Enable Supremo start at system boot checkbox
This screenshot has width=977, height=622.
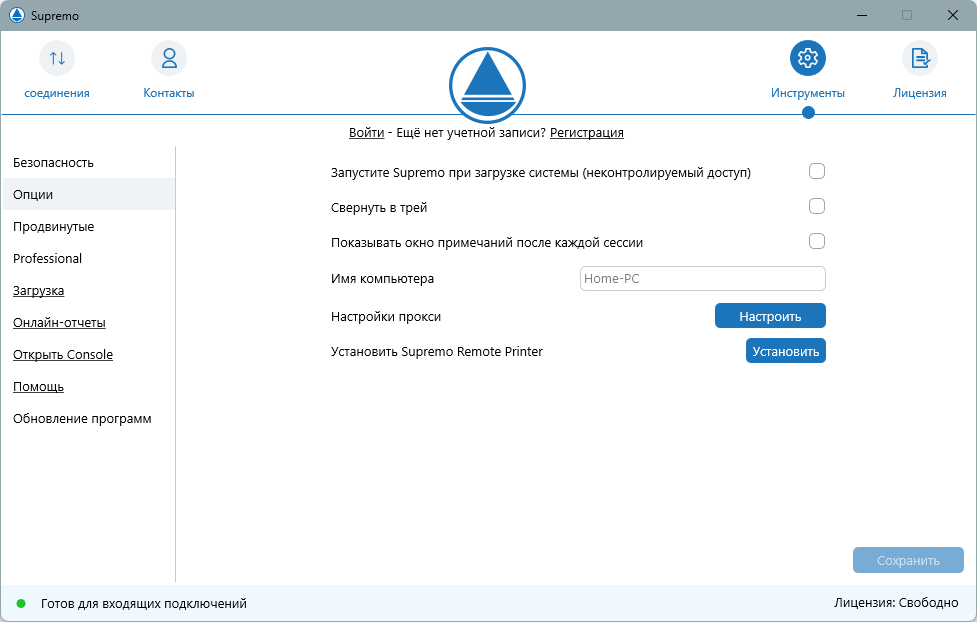pos(817,171)
